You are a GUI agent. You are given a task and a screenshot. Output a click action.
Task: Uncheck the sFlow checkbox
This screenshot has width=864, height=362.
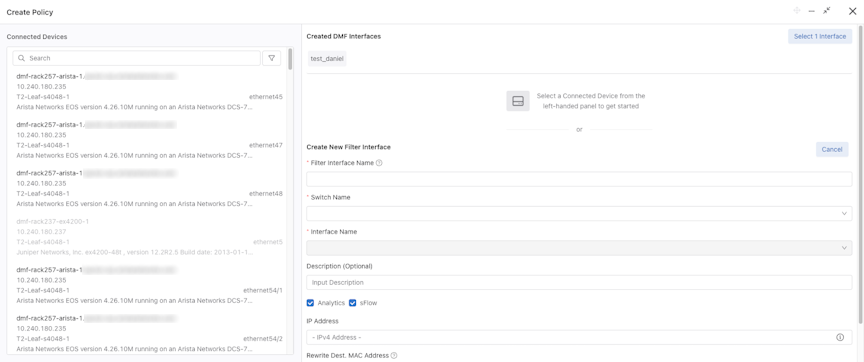tap(353, 302)
